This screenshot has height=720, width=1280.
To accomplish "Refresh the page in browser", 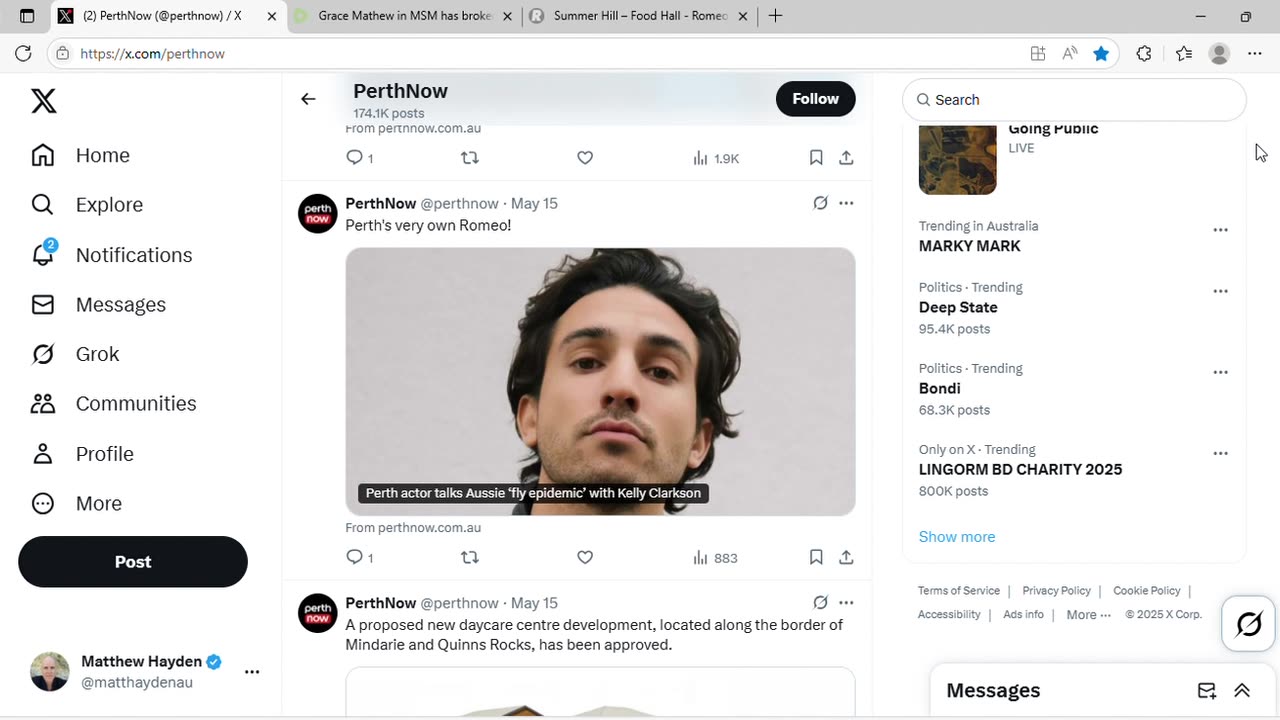I will 23,54.
